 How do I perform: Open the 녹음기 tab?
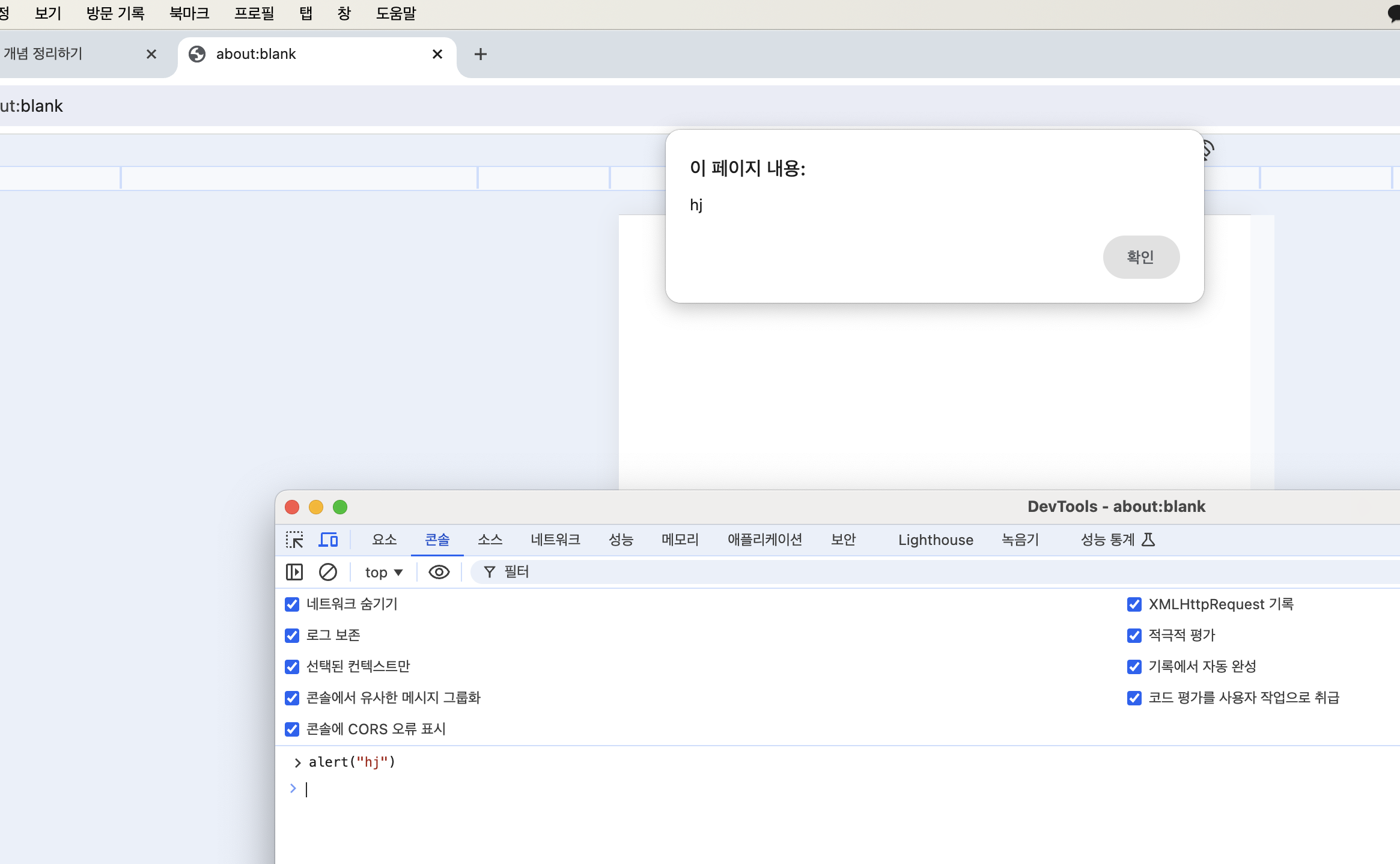point(1020,540)
